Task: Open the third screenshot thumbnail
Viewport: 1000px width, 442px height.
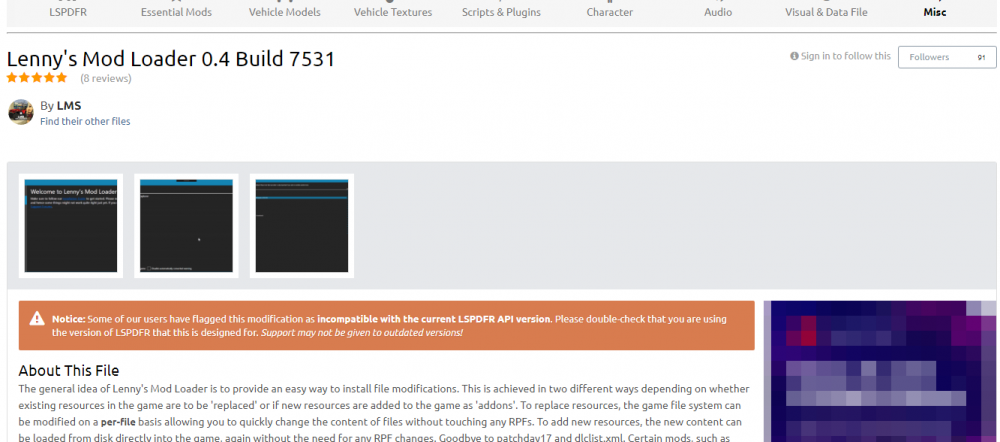Action: pyautogui.click(x=302, y=226)
